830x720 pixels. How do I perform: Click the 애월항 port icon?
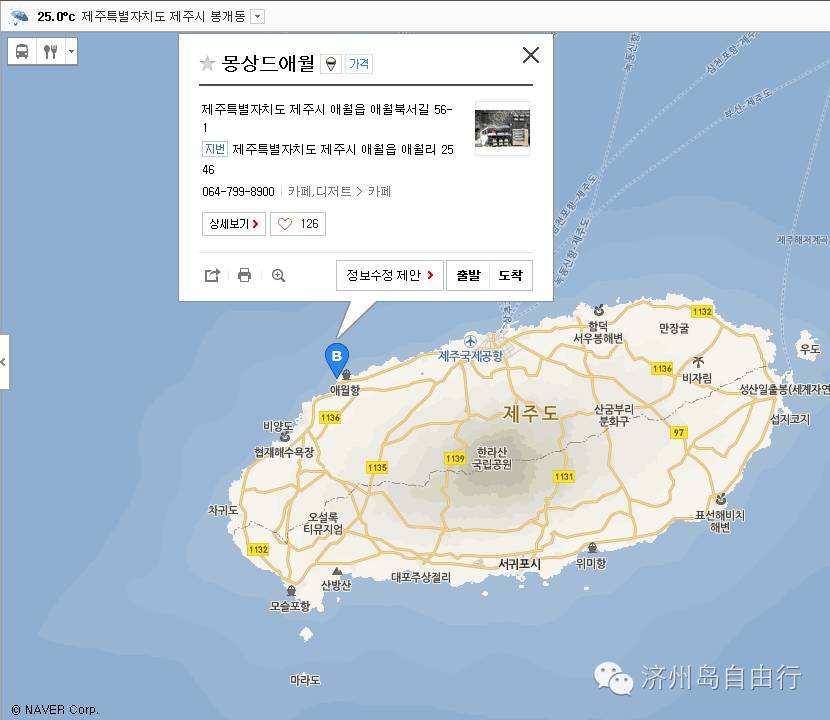click(347, 375)
